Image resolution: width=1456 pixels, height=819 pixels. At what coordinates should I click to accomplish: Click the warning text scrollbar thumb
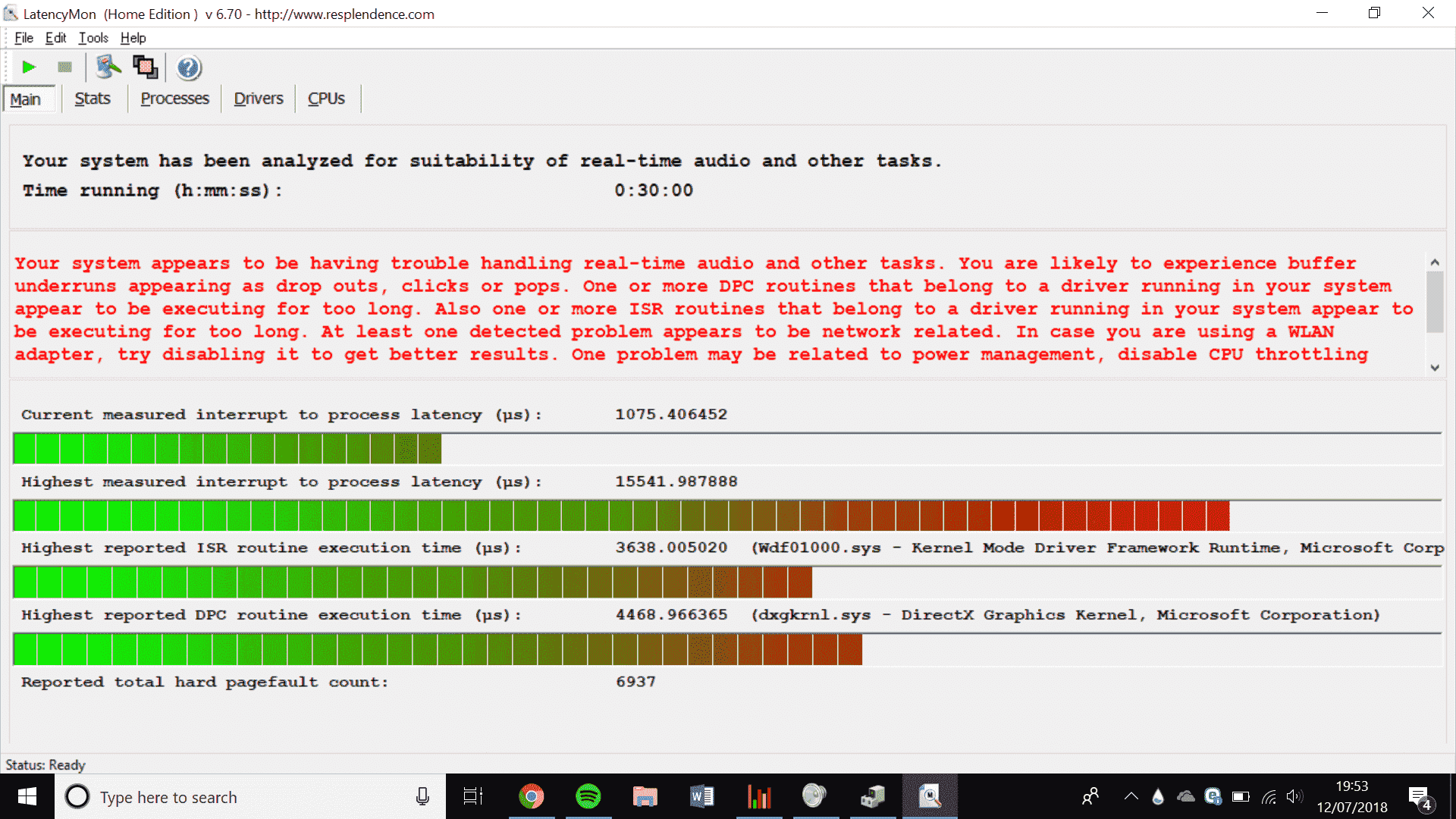coord(1434,302)
